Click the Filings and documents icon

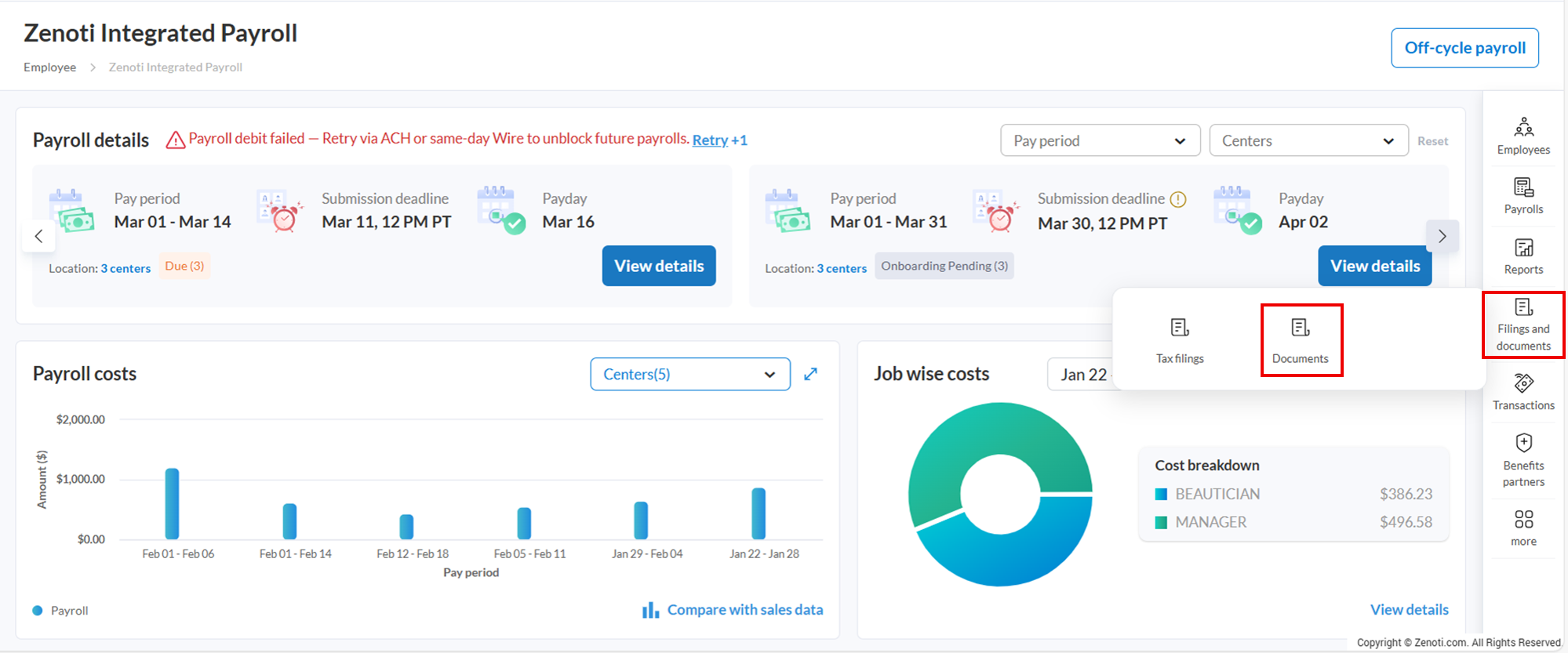pos(1523,325)
